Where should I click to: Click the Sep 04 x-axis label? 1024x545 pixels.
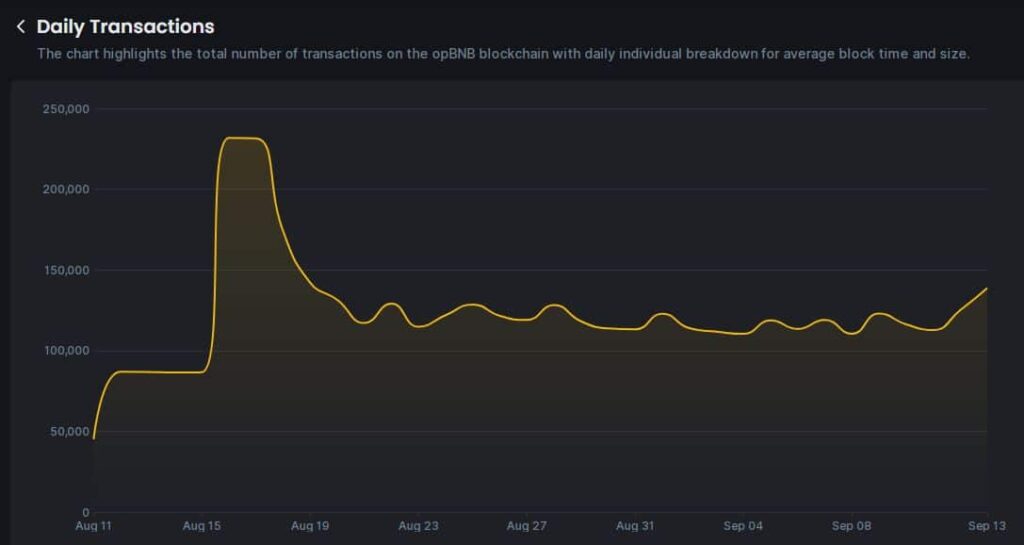pyautogui.click(x=742, y=525)
